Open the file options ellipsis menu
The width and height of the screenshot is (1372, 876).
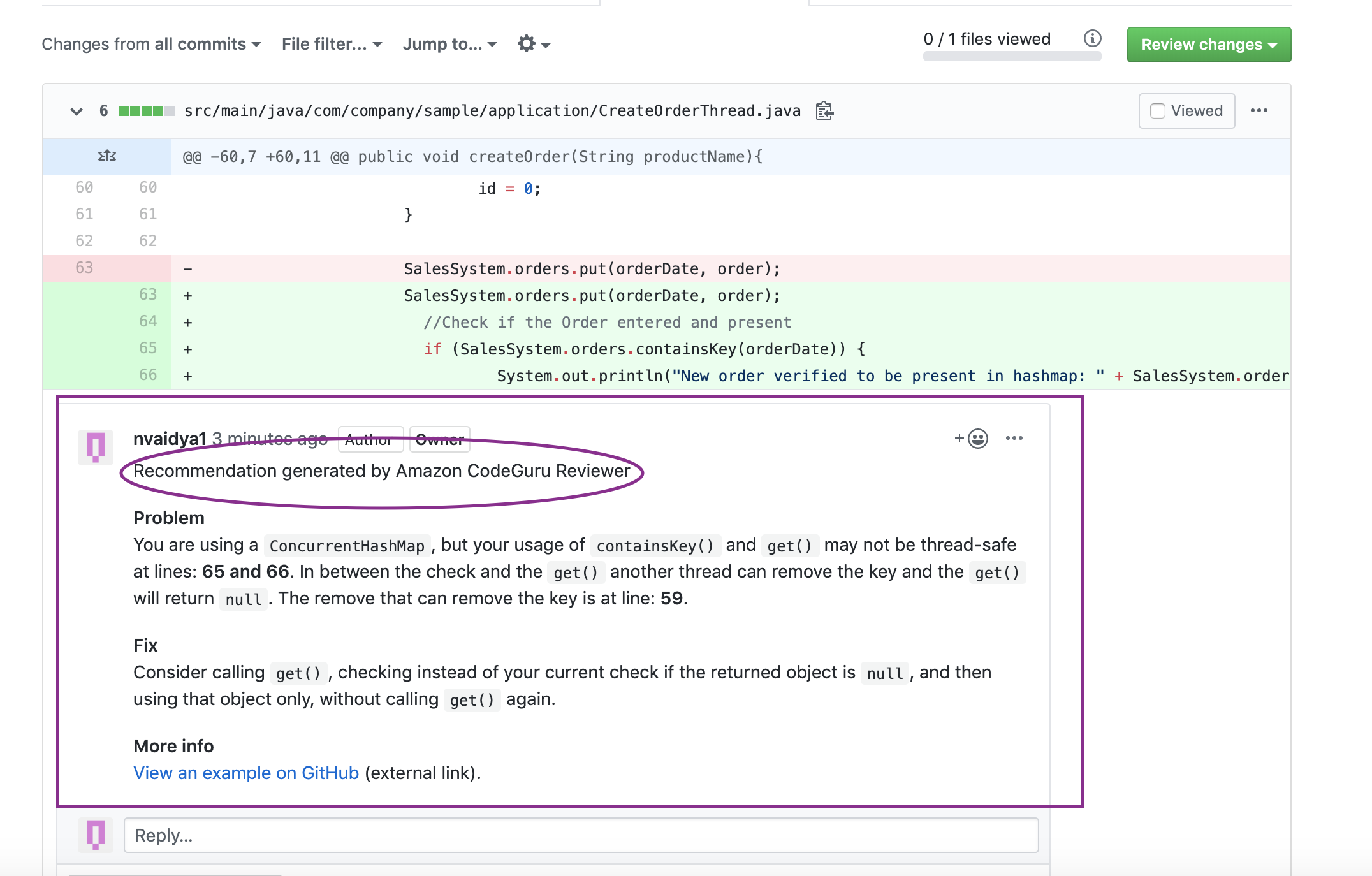pos(1259,111)
